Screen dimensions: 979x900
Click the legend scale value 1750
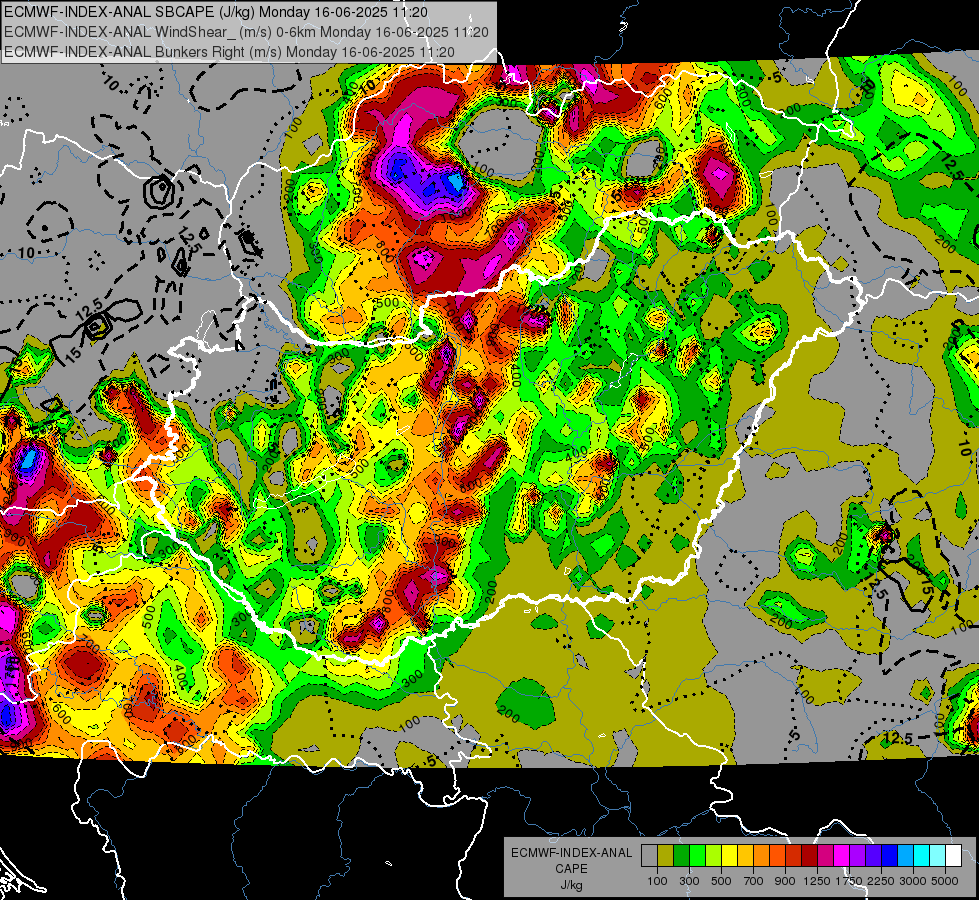(849, 881)
